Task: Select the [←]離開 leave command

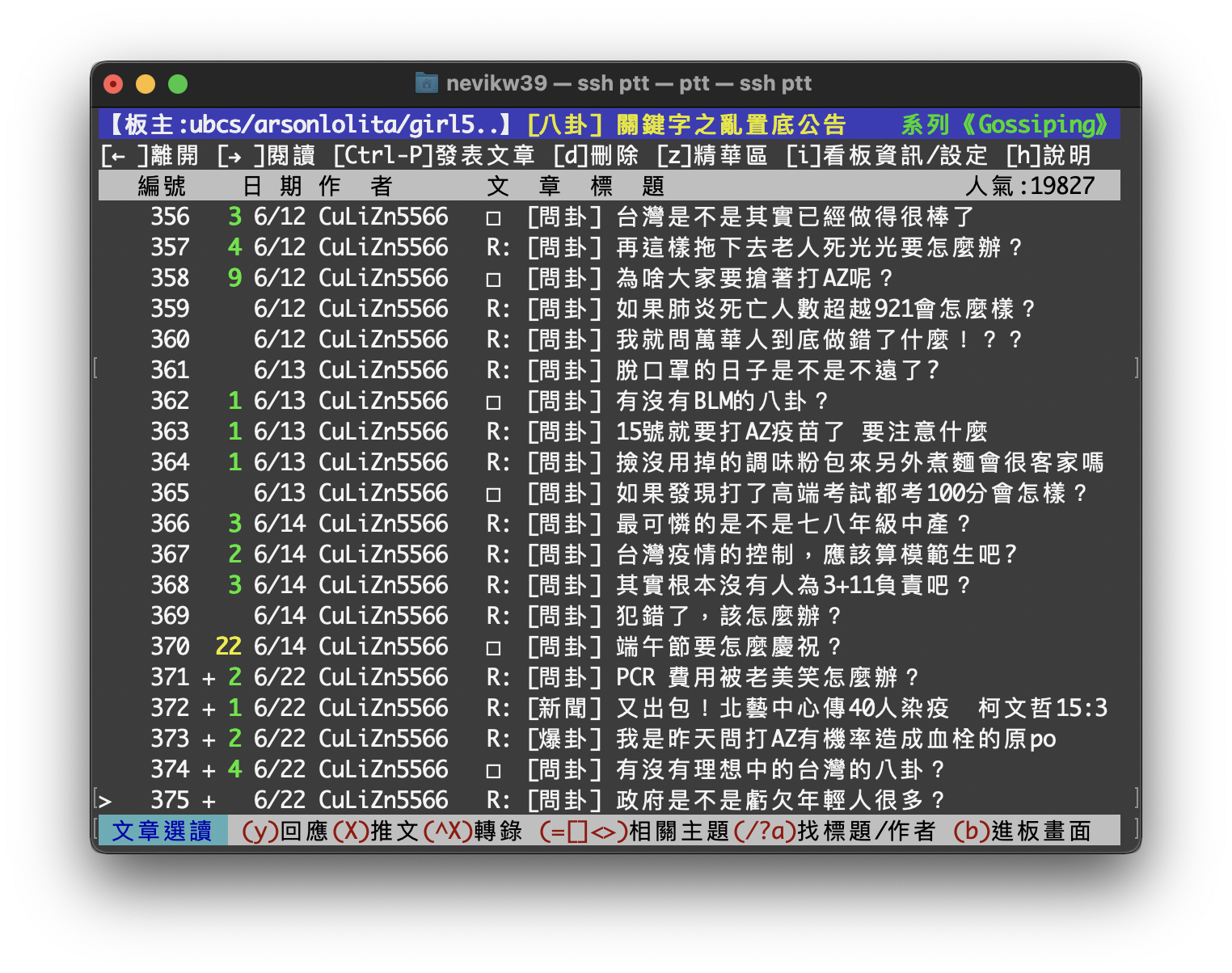Action: (150, 155)
